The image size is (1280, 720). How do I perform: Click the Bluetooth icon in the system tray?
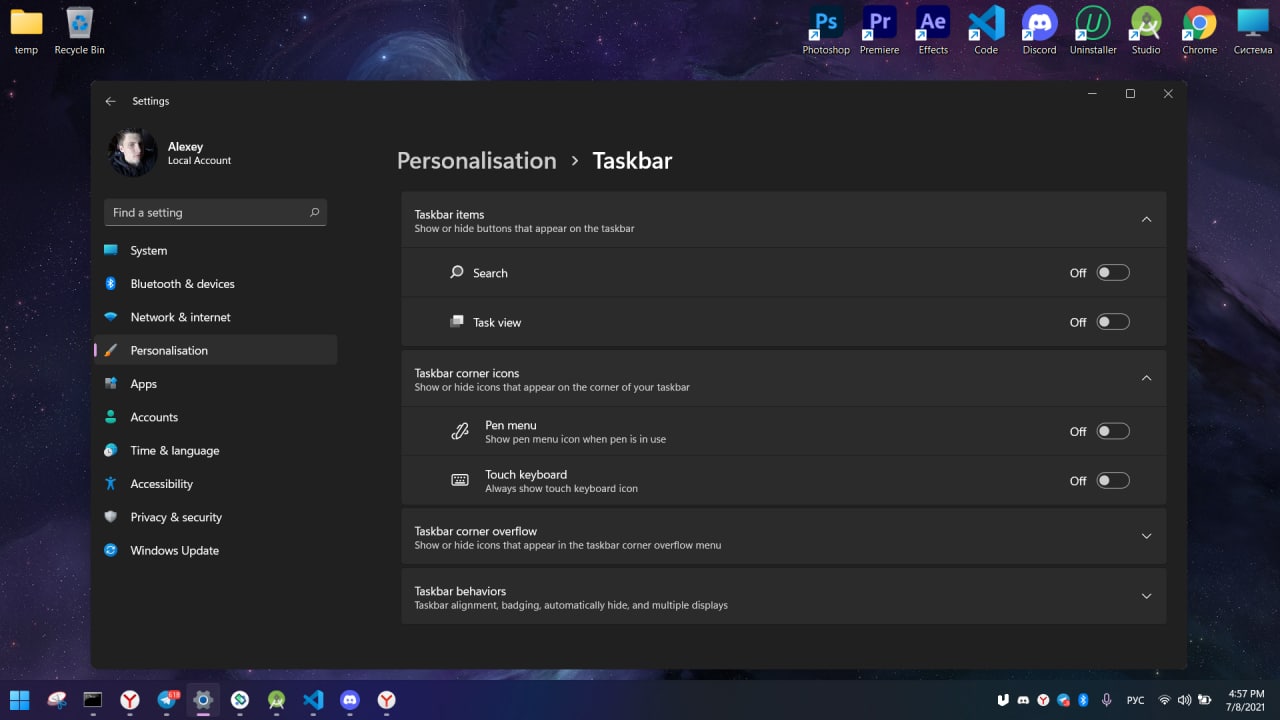(x=1083, y=700)
